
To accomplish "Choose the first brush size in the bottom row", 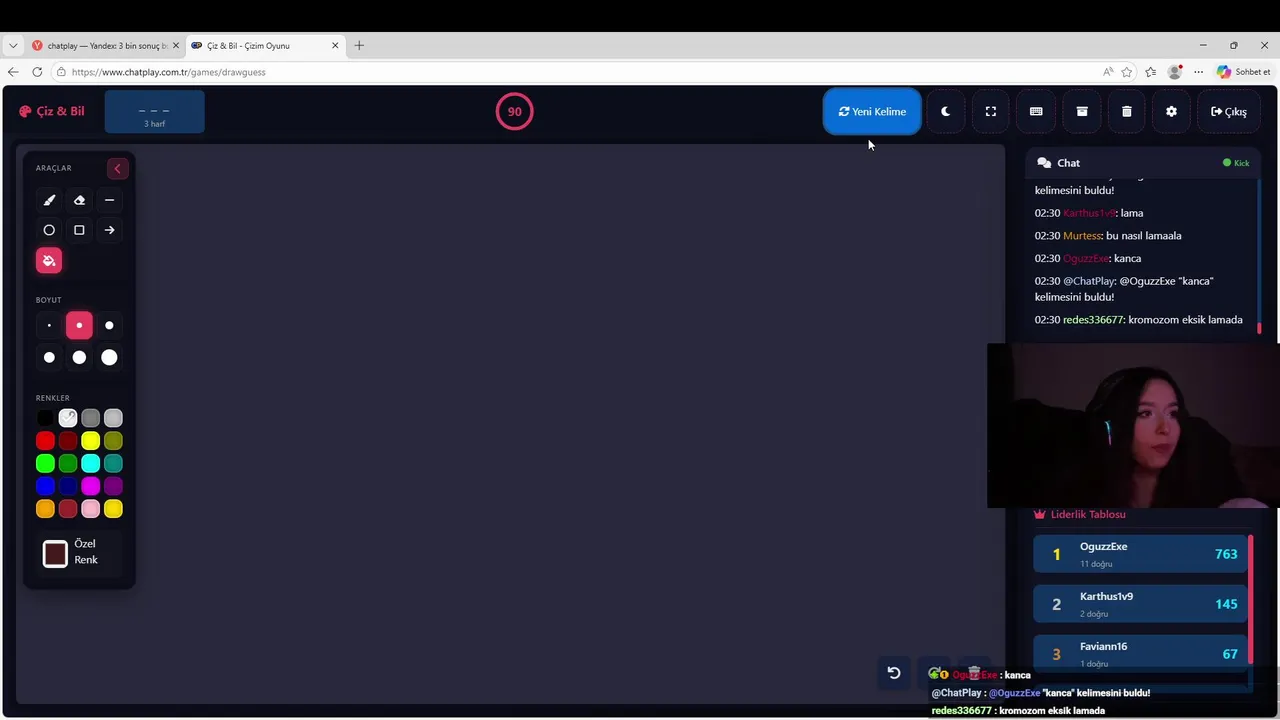I will pos(49,357).
